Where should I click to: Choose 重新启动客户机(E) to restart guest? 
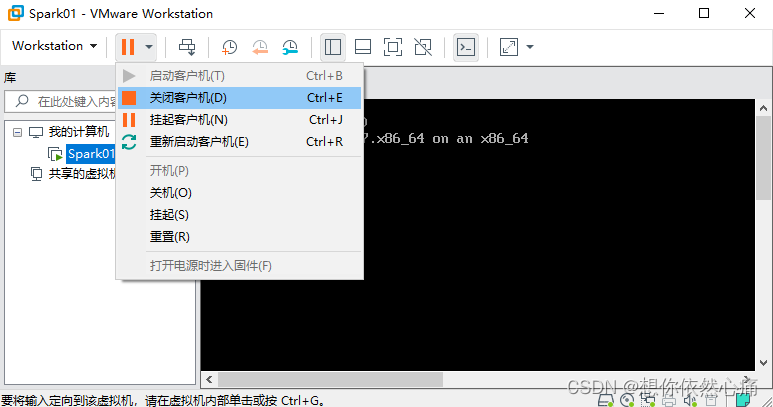click(x=240, y=142)
